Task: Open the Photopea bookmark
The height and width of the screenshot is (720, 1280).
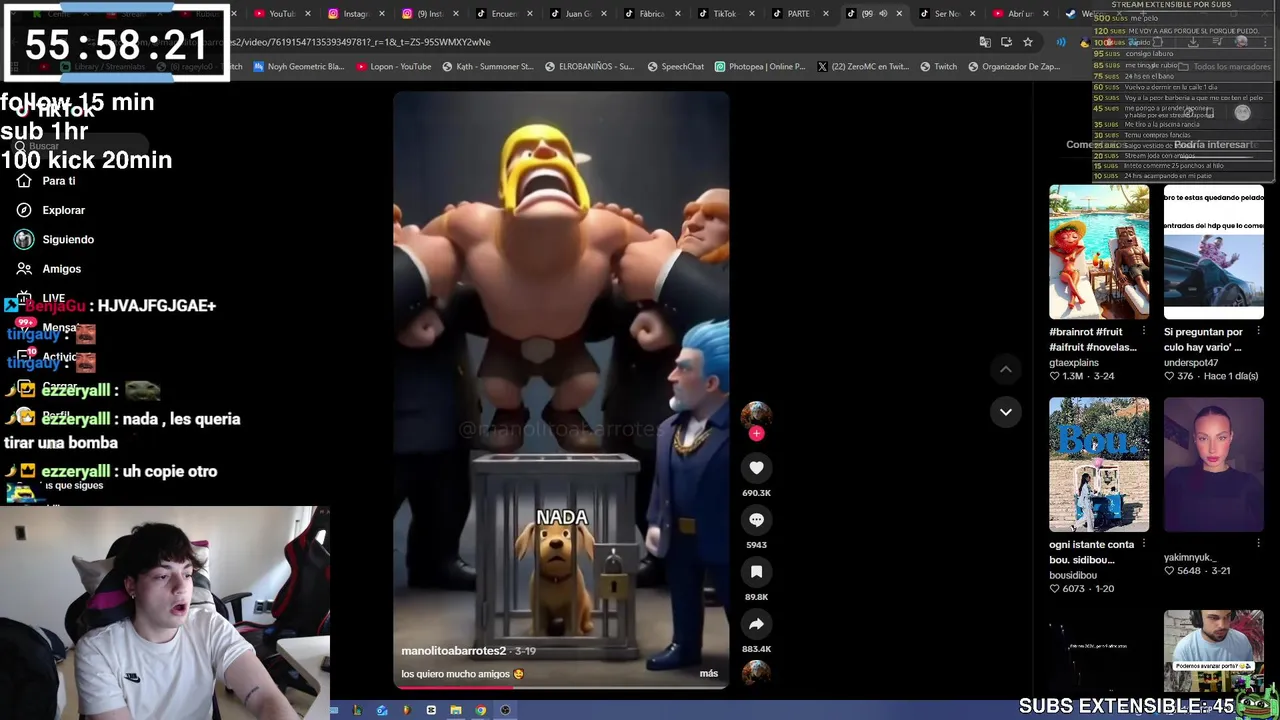Action: click(760, 67)
